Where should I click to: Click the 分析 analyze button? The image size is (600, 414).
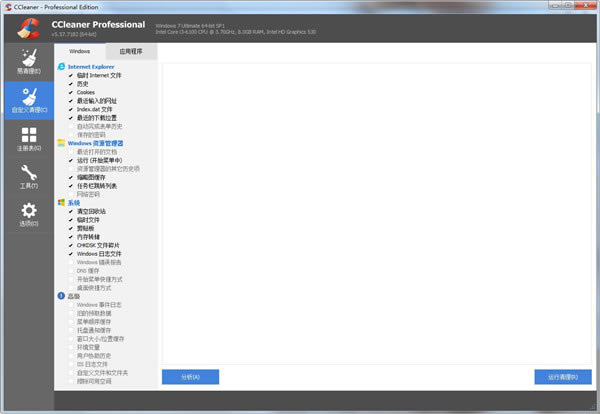click(x=190, y=377)
